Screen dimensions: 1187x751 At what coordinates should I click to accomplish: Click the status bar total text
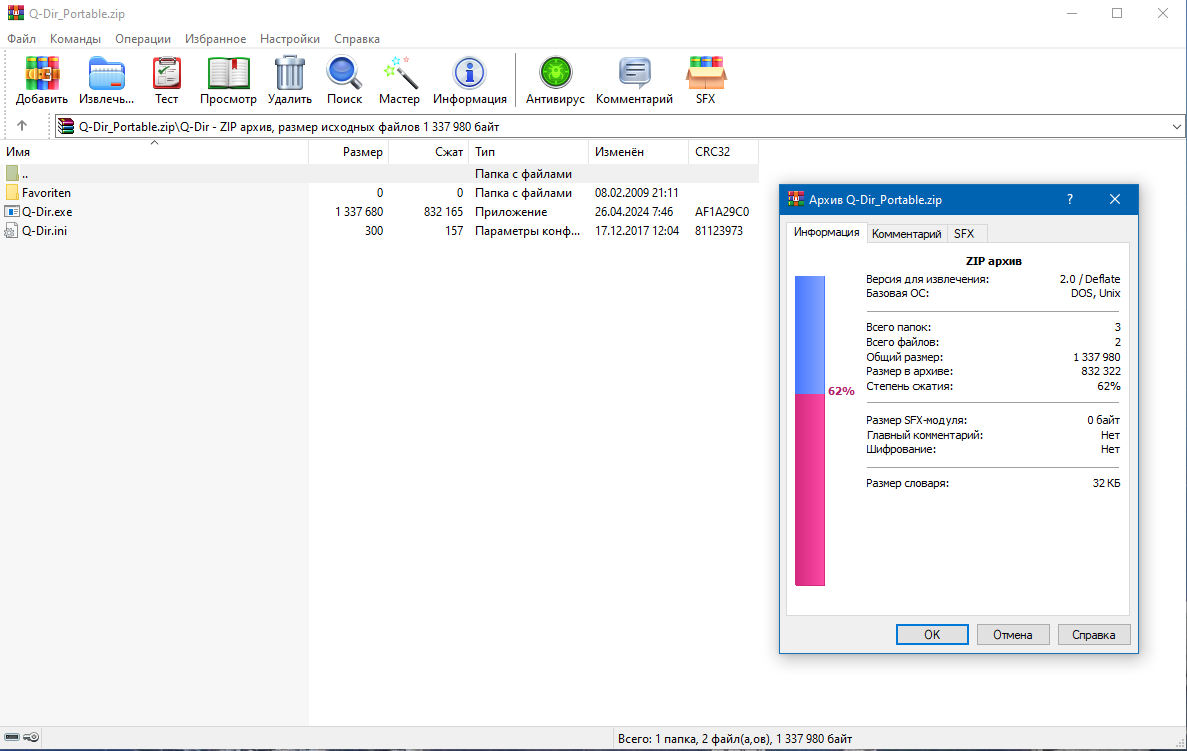(735, 739)
